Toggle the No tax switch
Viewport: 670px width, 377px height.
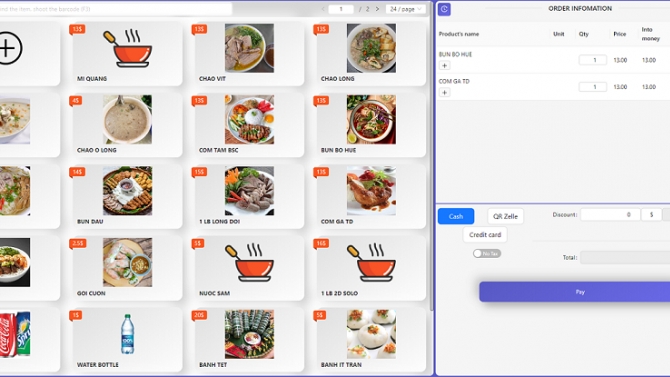click(x=487, y=253)
